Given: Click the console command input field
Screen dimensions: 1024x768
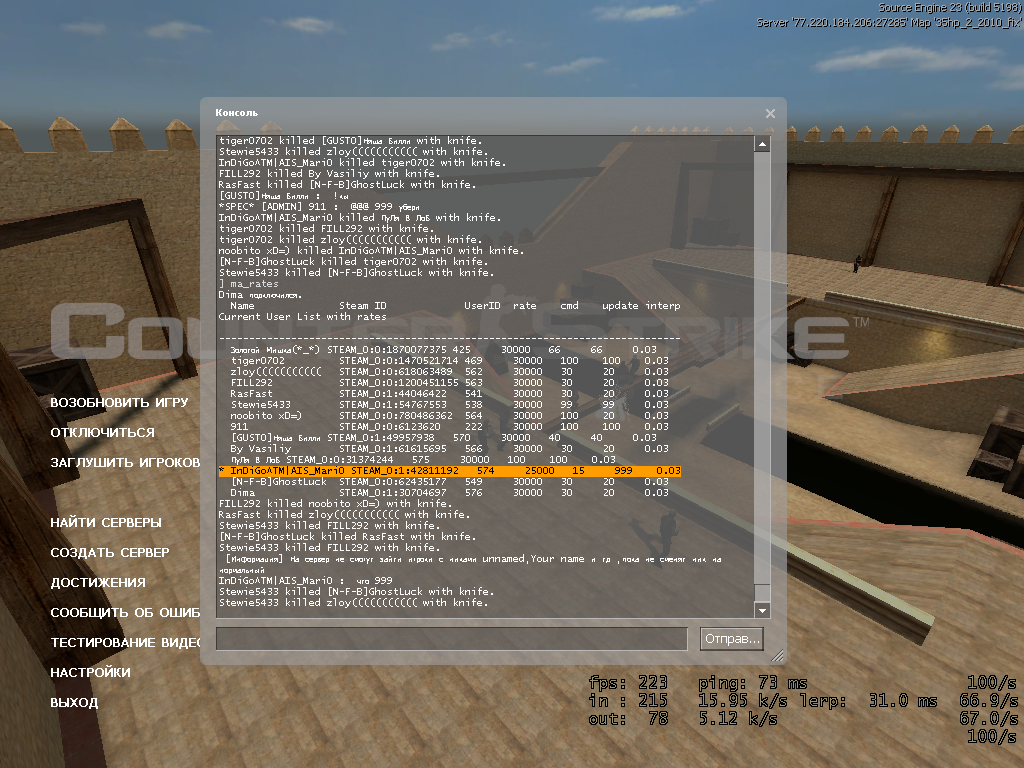Looking at the screenshot, I should coord(451,639).
